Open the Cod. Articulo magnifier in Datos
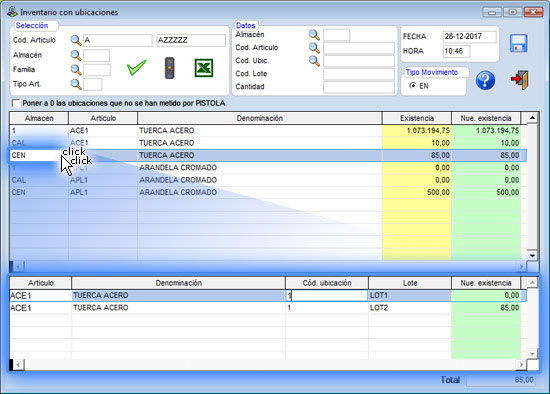 [314, 48]
